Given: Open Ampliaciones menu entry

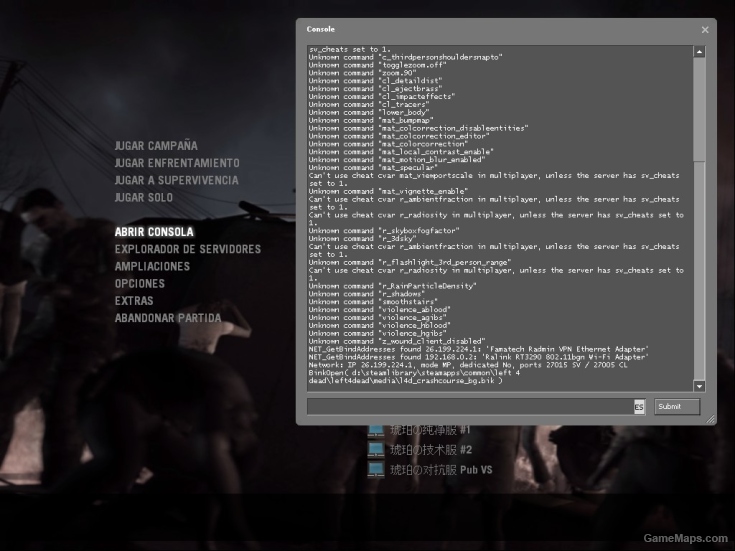Looking at the screenshot, I should pyautogui.click(x=152, y=266).
